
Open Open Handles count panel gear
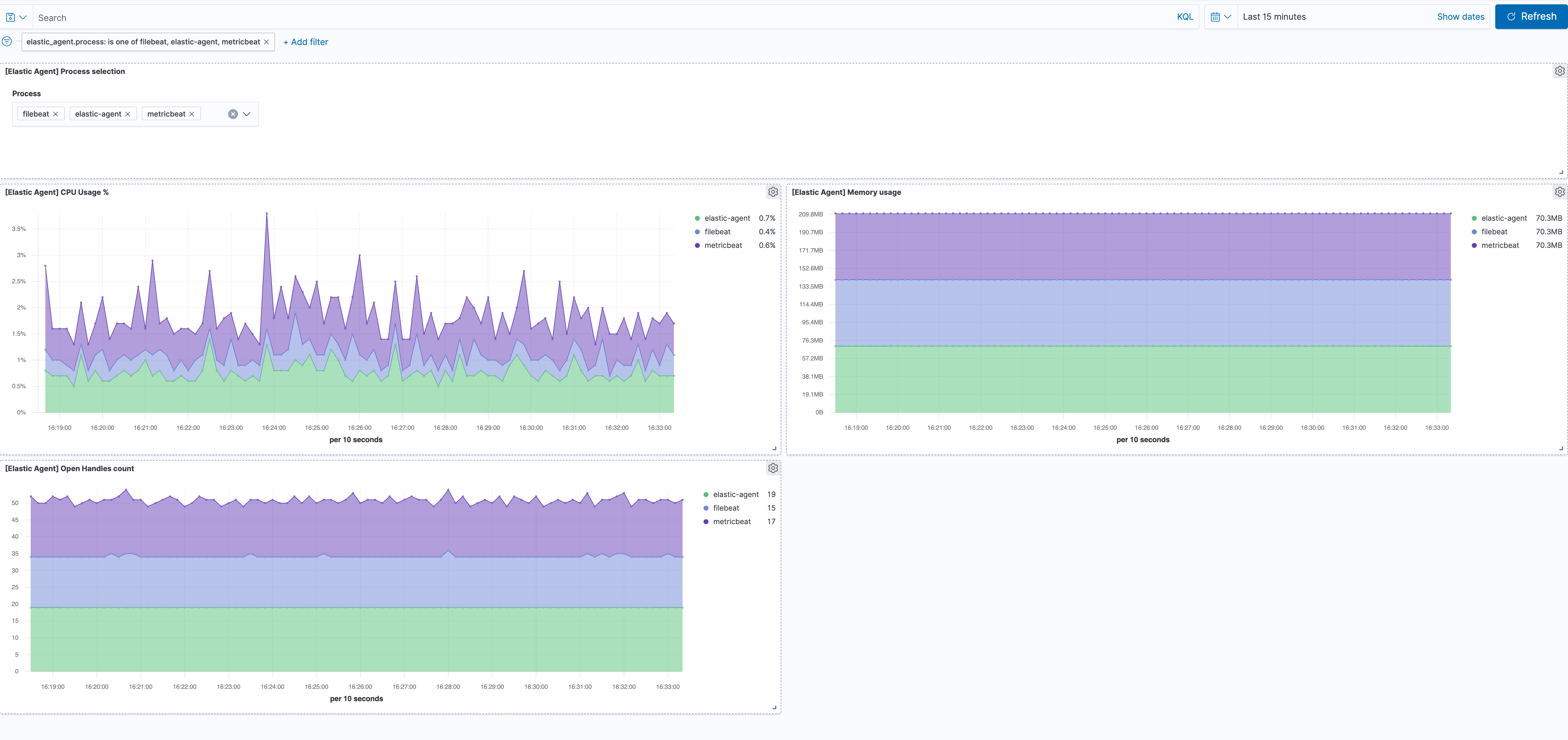tap(772, 468)
